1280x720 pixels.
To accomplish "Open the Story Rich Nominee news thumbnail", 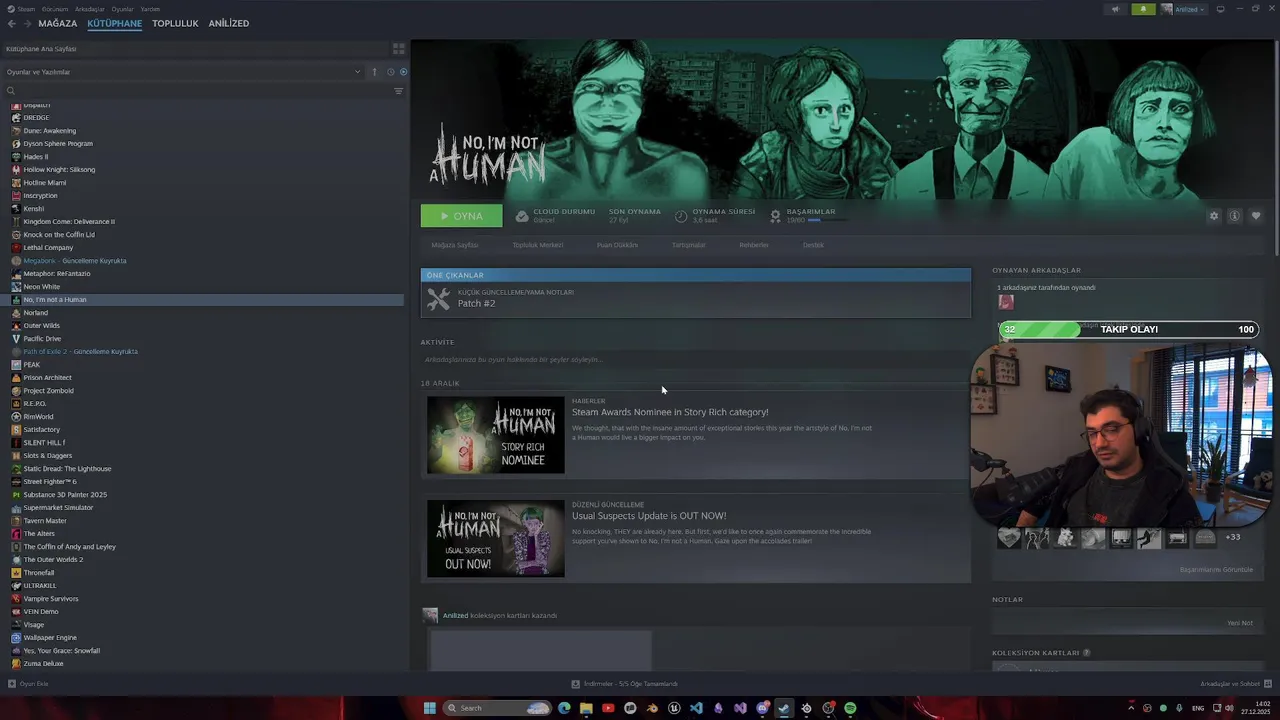I will point(496,435).
